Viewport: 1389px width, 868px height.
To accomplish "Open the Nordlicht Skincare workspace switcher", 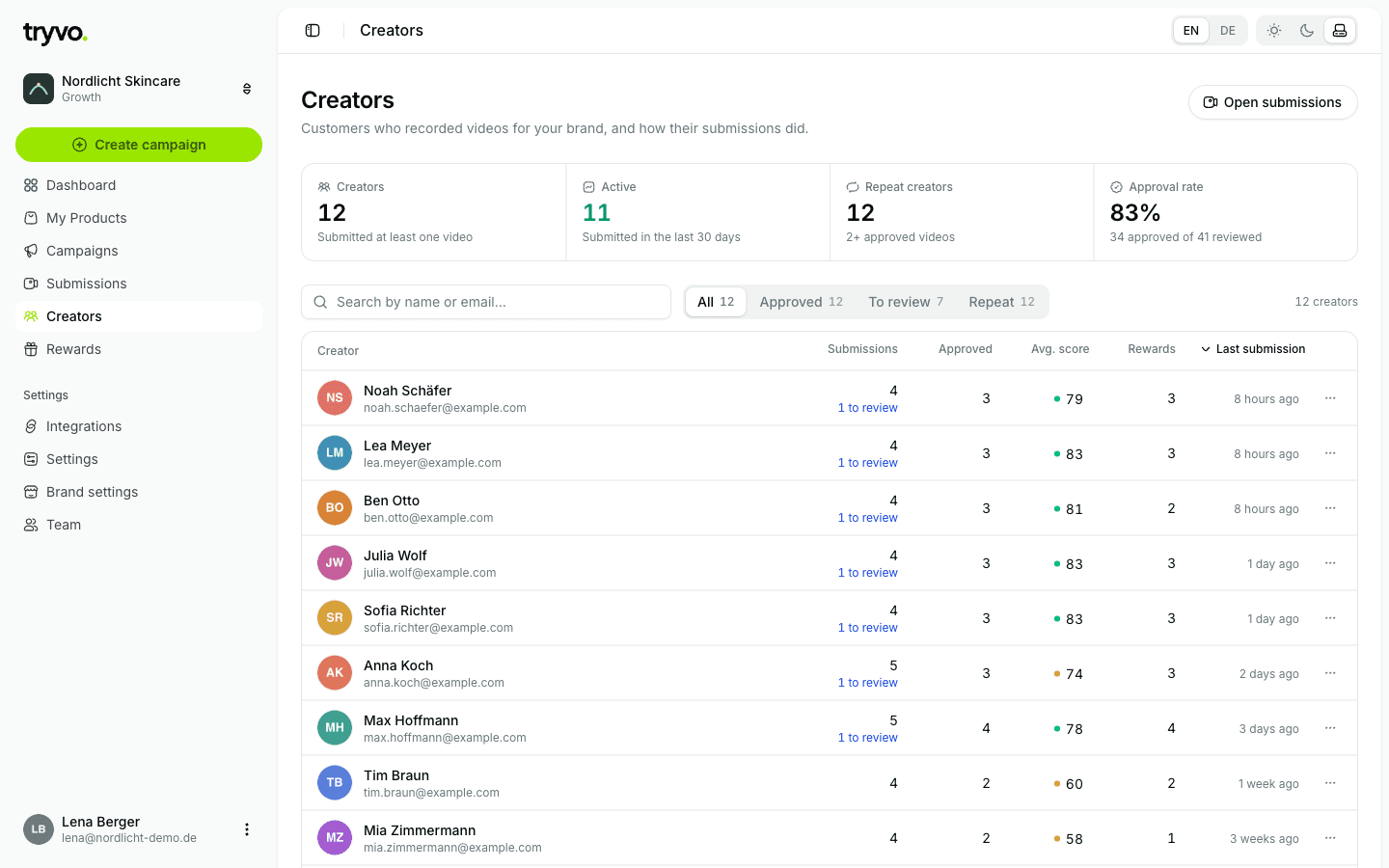I will (x=139, y=89).
